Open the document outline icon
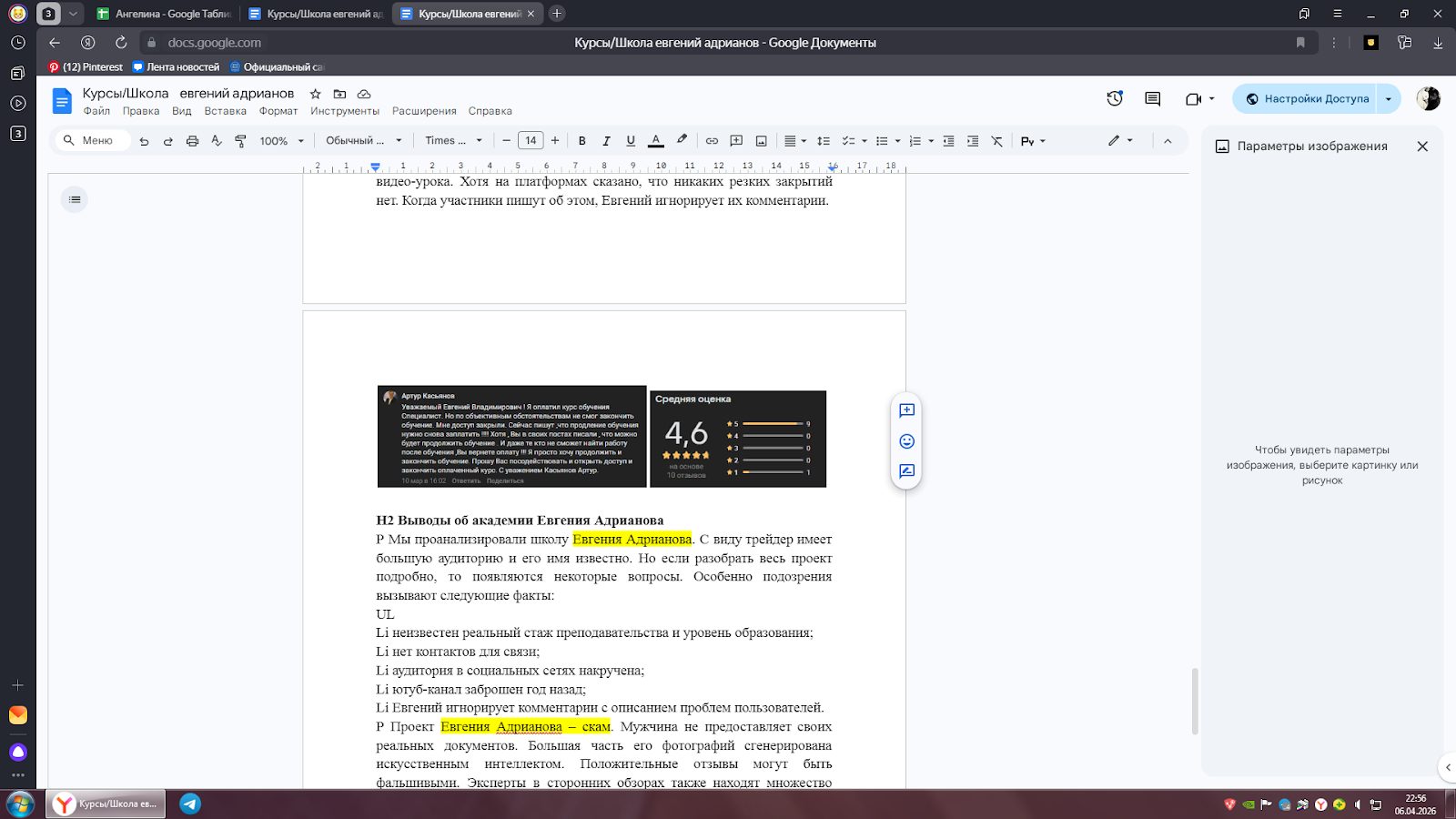Screen dimensions: 1456x819 (x=75, y=199)
